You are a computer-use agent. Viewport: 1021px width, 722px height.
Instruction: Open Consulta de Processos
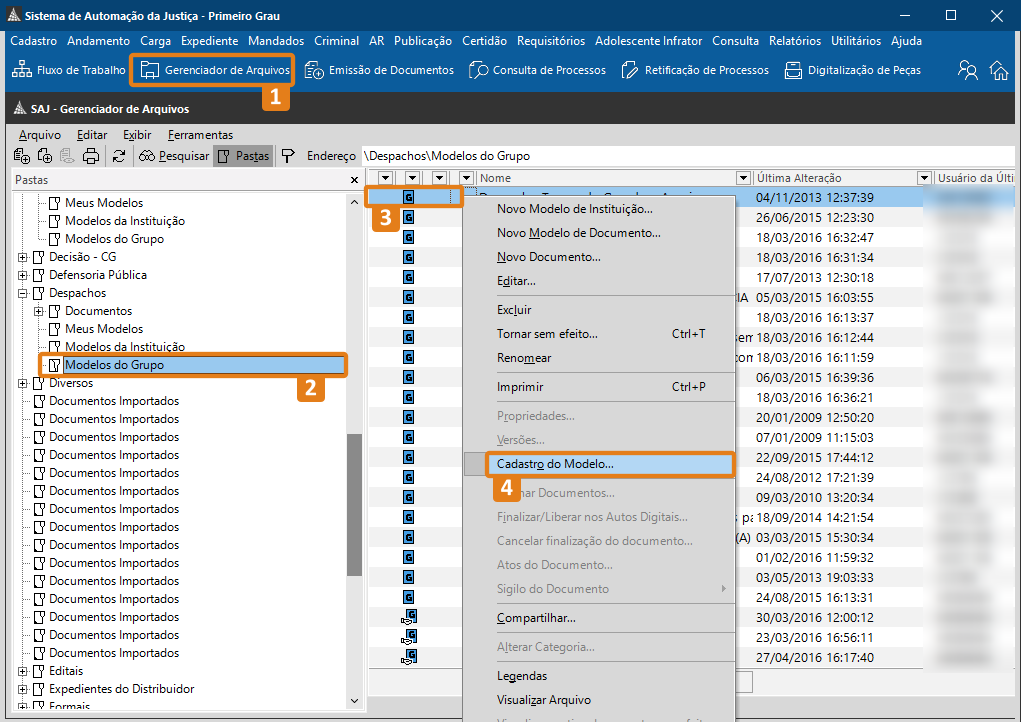537,70
